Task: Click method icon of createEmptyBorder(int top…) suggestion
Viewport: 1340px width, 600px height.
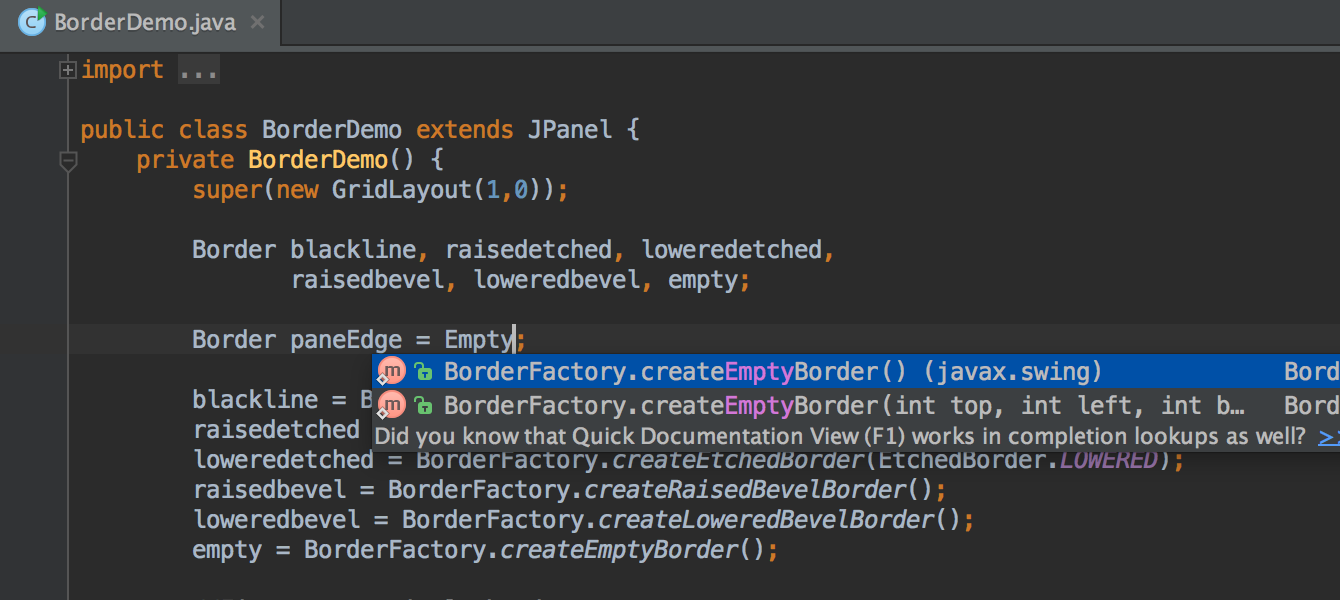Action: coord(392,405)
